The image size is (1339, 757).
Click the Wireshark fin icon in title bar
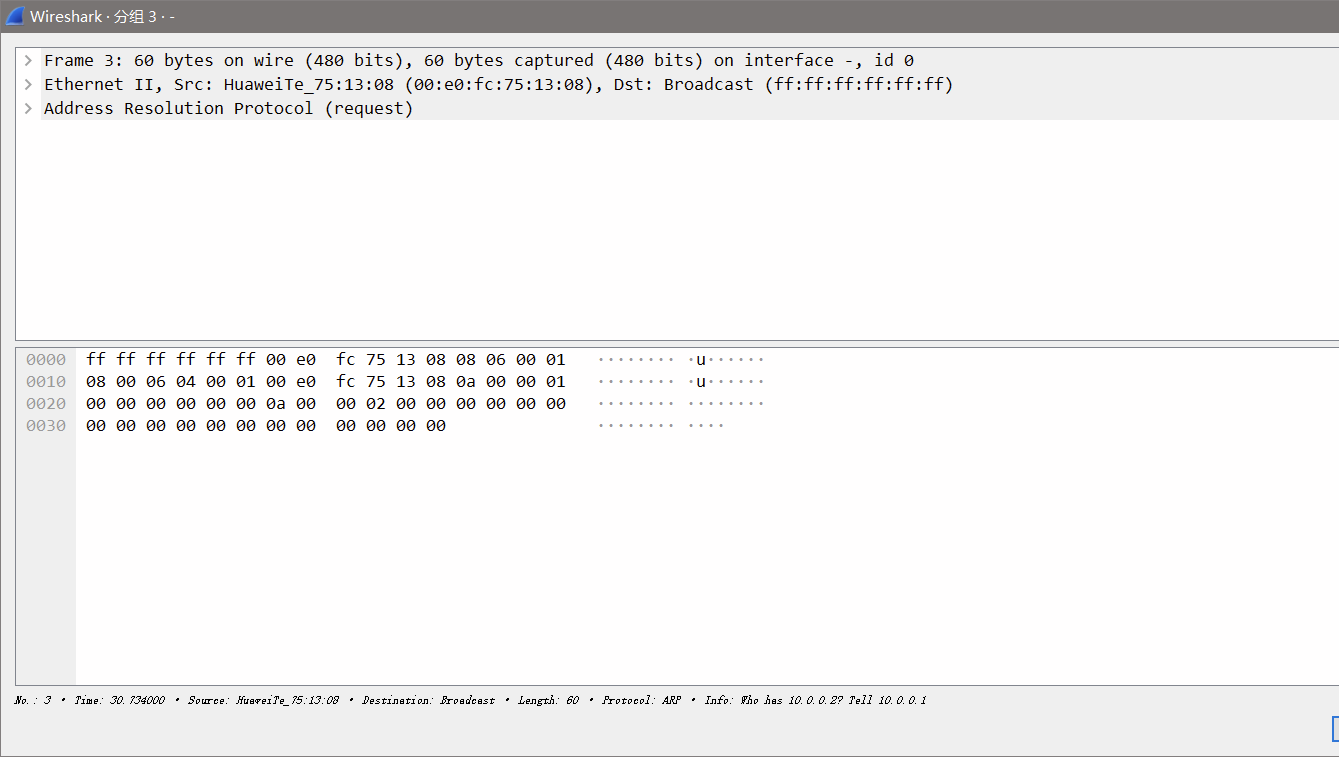coord(15,17)
